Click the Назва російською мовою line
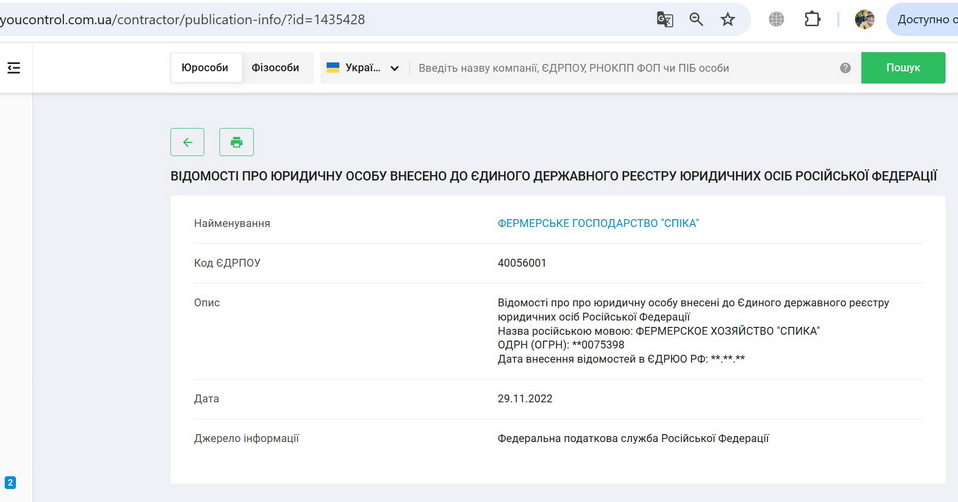 [659, 331]
